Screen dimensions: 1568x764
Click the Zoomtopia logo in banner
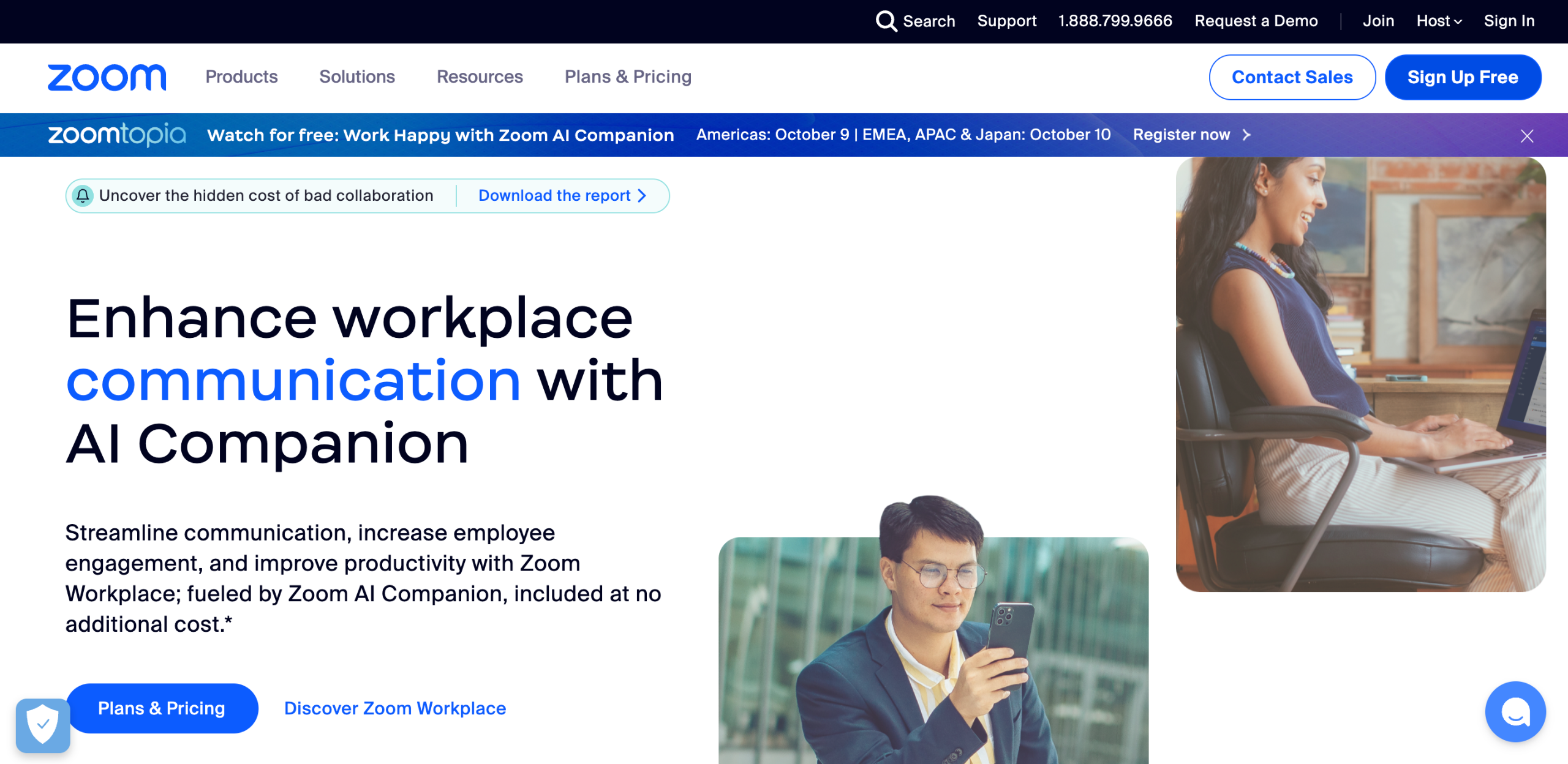(116, 135)
